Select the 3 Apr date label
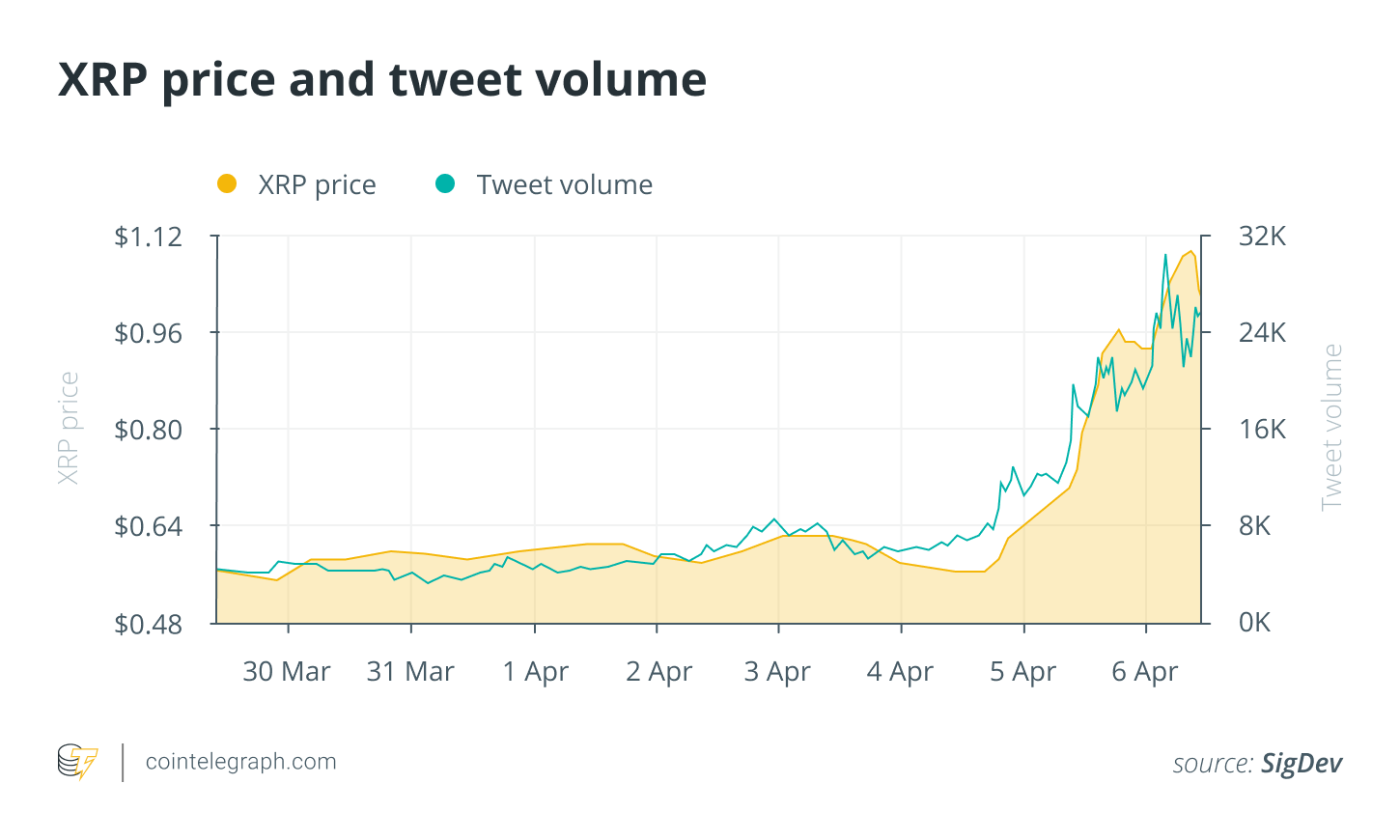This screenshot has width=1400, height=840. (x=777, y=671)
